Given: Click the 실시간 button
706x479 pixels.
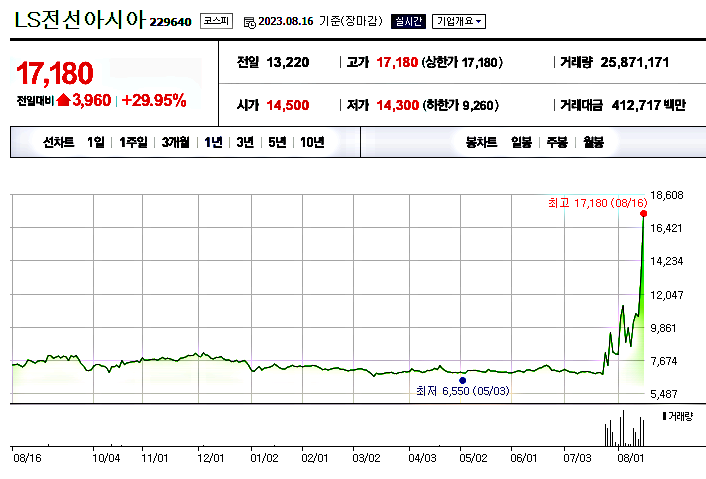Looking at the screenshot, I should [x=408, y=21].
